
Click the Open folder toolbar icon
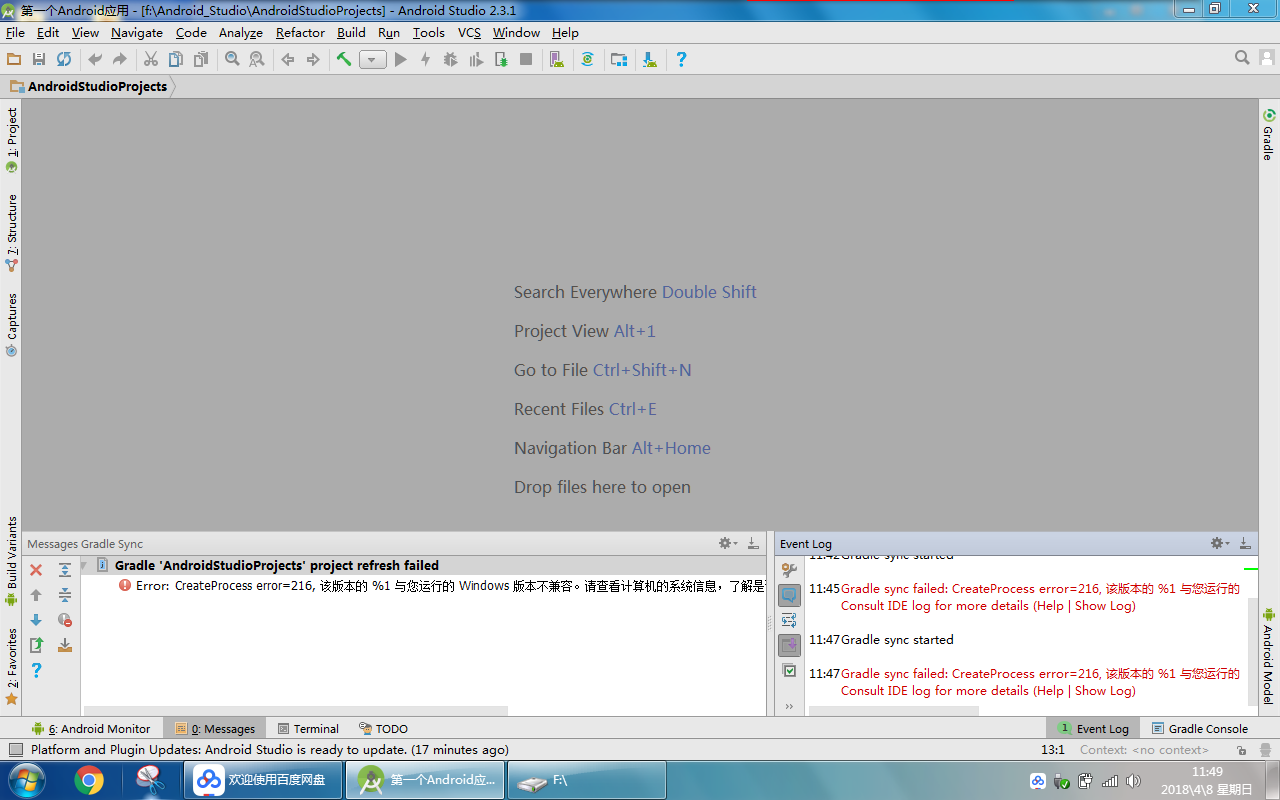(x=14, y=60)
